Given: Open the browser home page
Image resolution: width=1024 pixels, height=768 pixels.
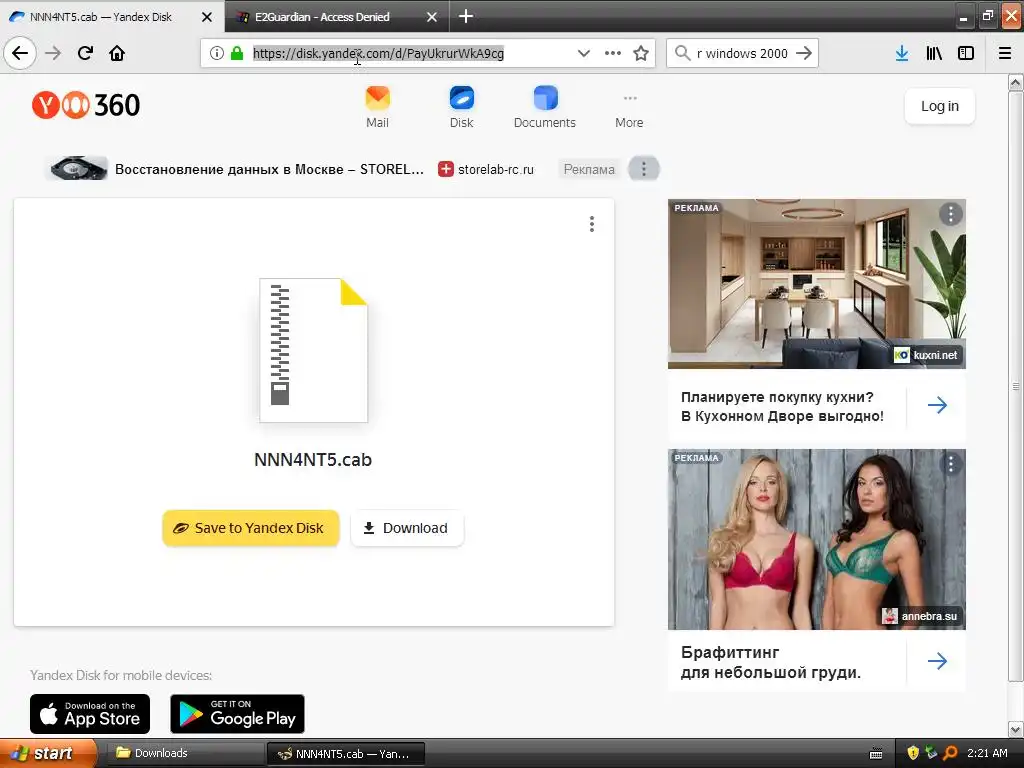Looking at the screenshot, I should tap(117, 53).
